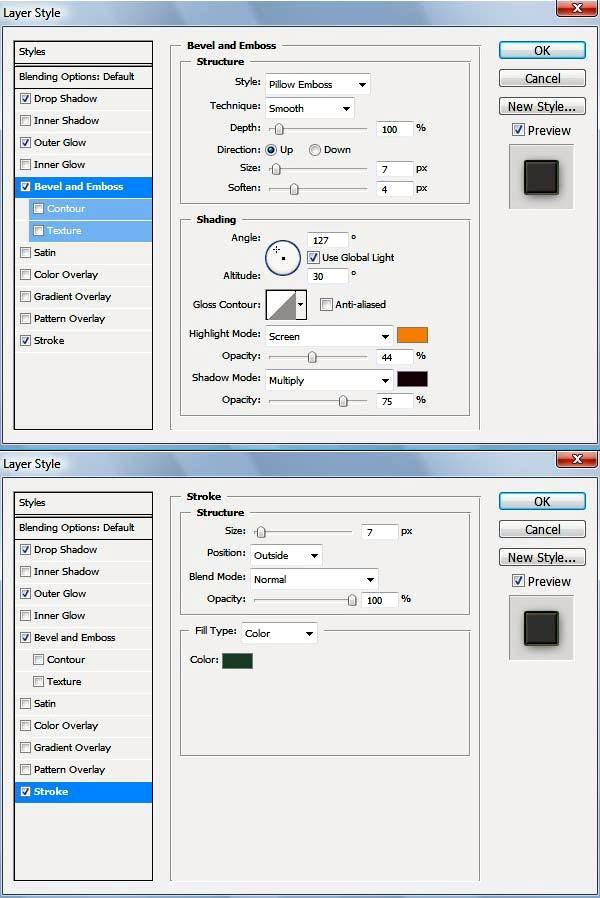Open the Shadow Mode dropdown showing Multiply
Image resolution: width=600 pixels, height=898 pixels.
(329, 380)
